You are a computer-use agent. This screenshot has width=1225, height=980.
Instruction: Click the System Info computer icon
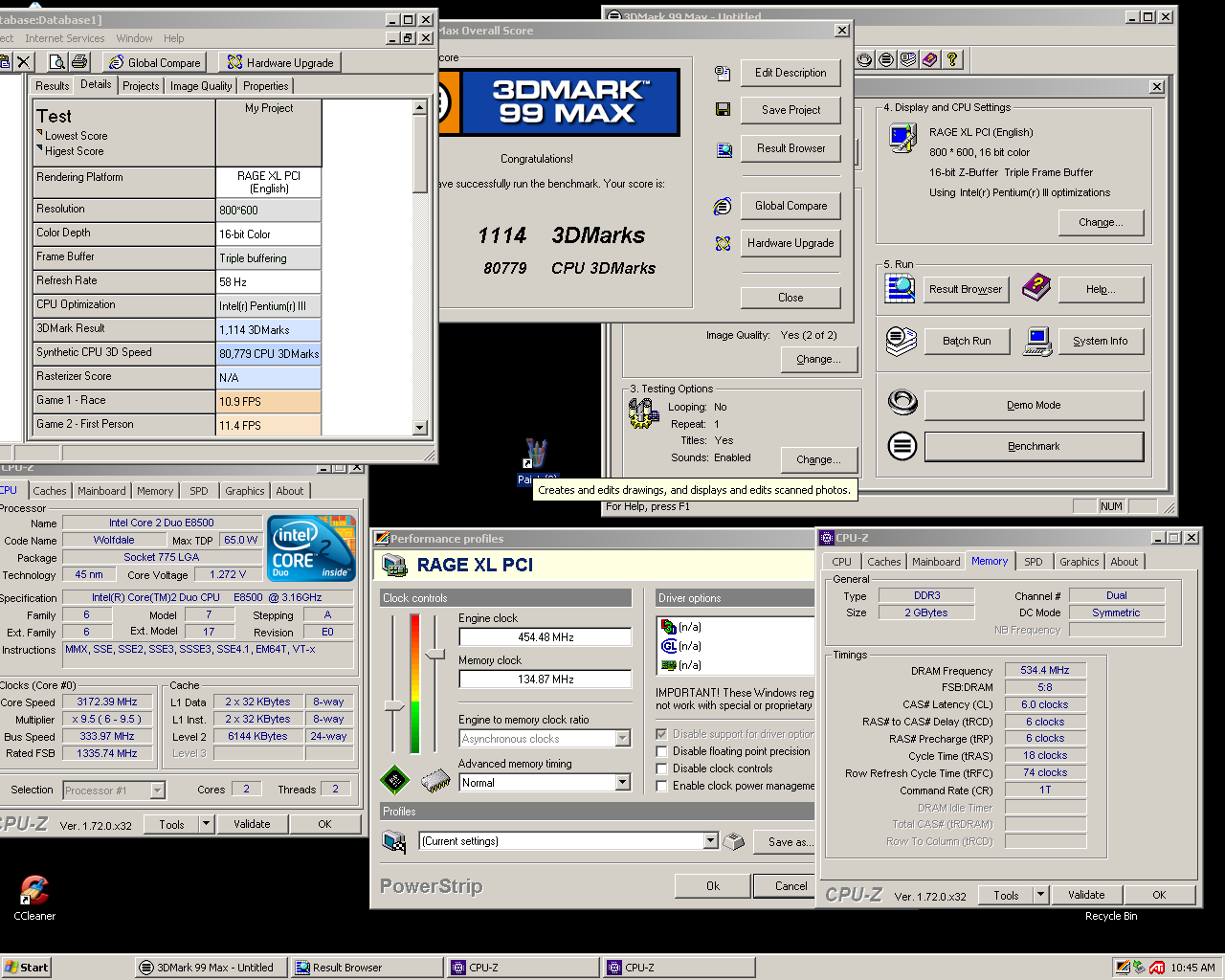pos(1037,341)
